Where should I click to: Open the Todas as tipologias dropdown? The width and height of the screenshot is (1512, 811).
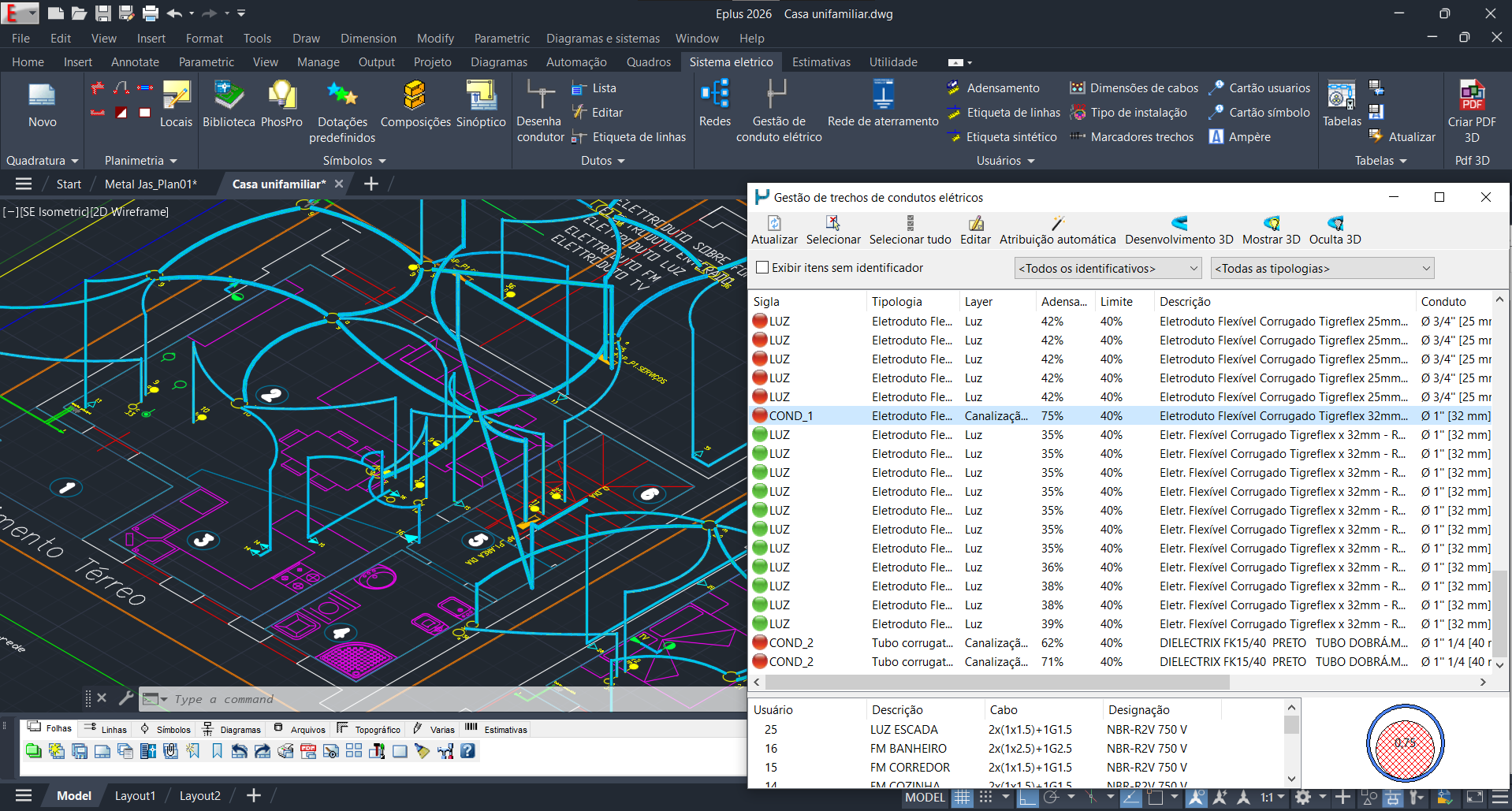pos(1322,269)
